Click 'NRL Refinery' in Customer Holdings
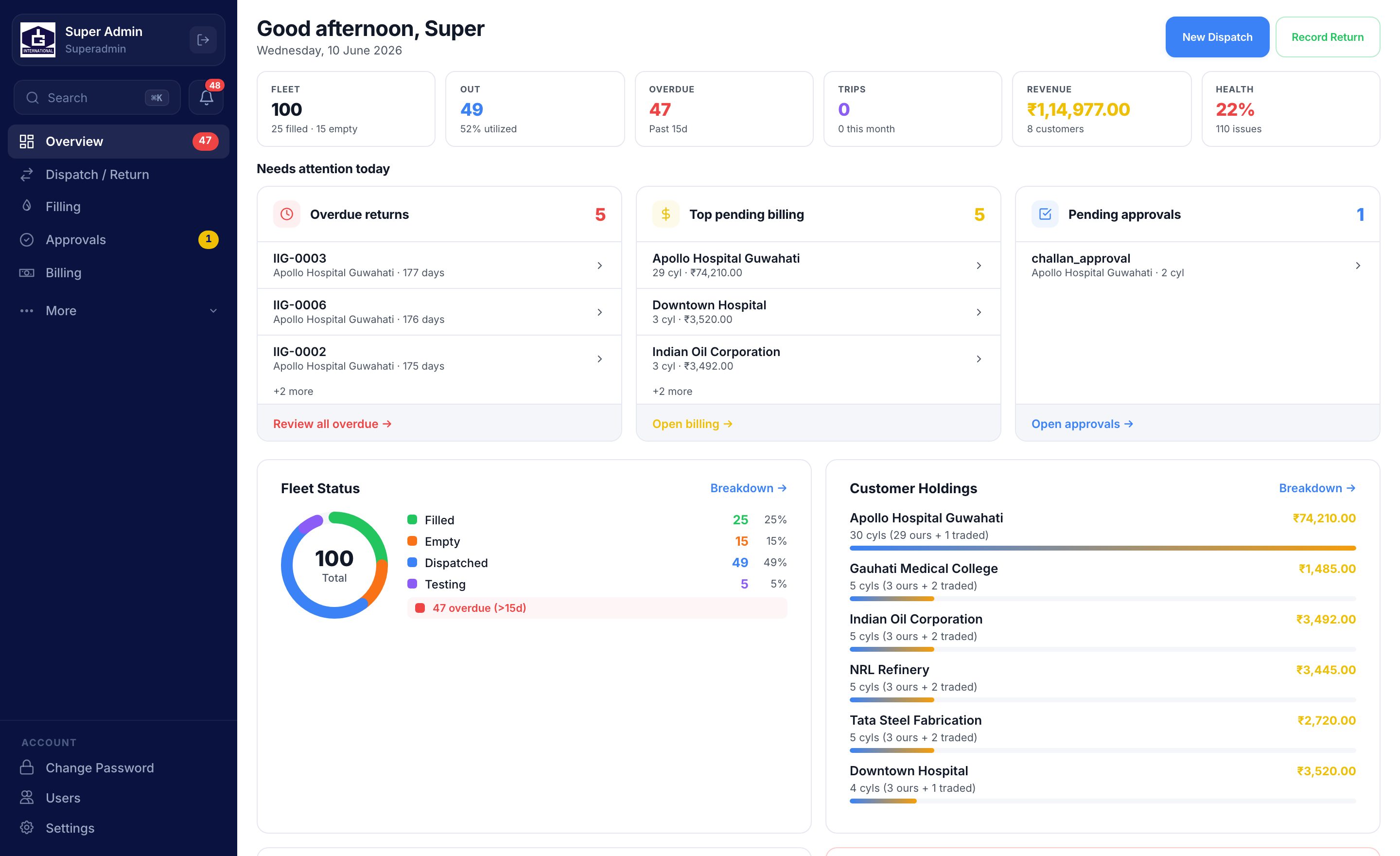1400x856 pixels. [x=889, y=670]
